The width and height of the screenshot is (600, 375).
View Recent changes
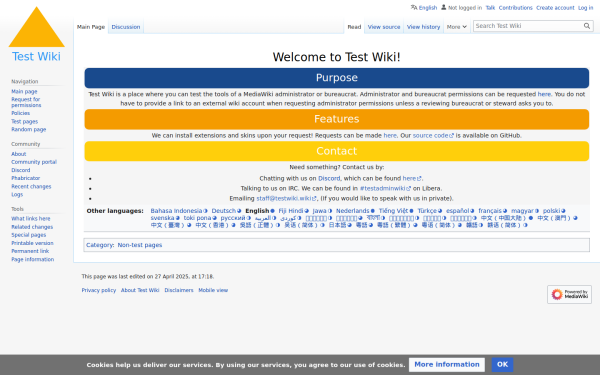click(x=31, y=186)
